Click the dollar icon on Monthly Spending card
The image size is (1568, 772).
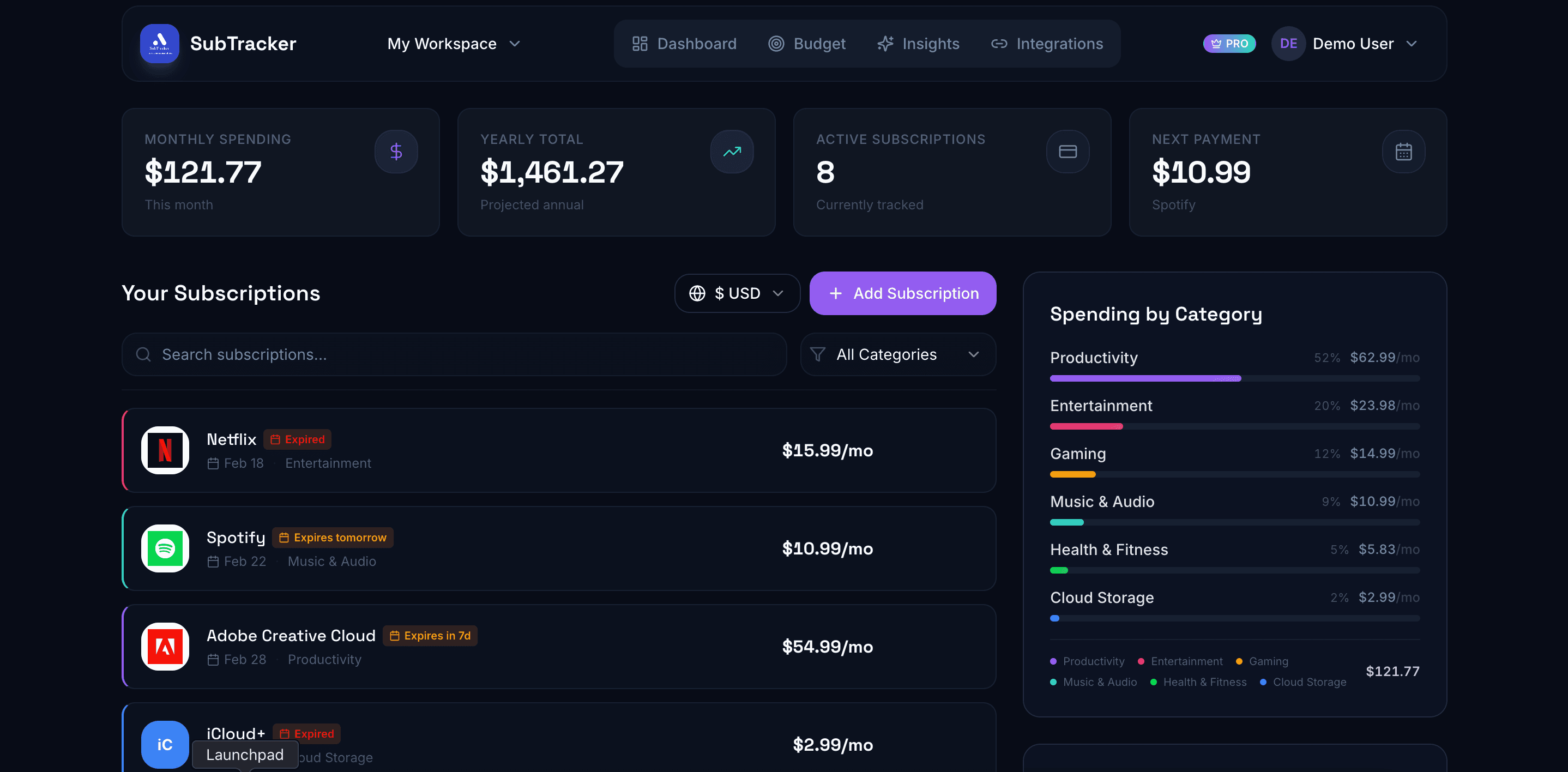(396, 151)
